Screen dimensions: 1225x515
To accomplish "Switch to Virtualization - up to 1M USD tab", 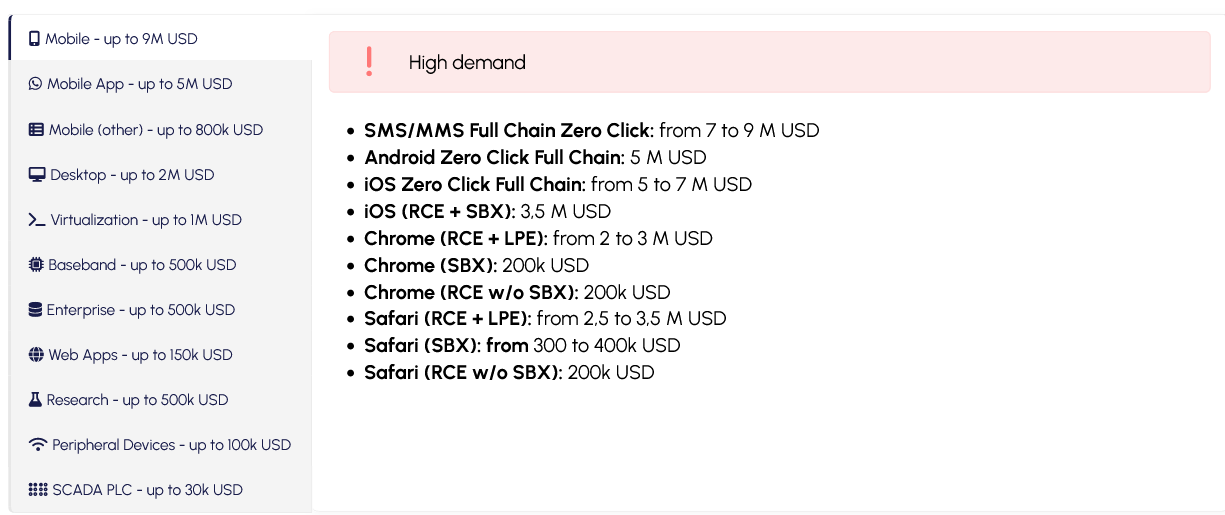I will point(146,220).
